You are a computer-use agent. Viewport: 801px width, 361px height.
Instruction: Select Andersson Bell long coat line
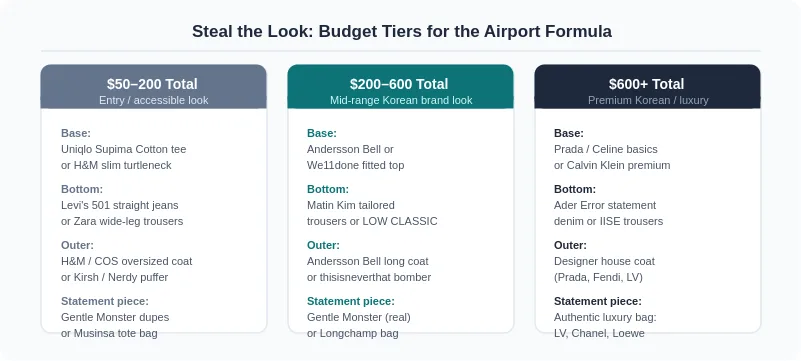368,261
